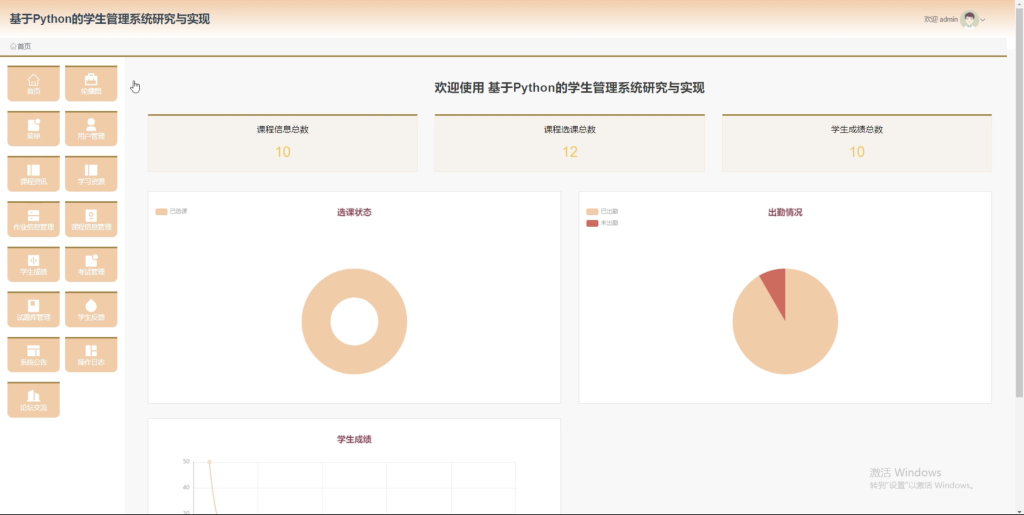Click the 首页 breadcrumb link
1024x515 pixels.
[24, 46]
